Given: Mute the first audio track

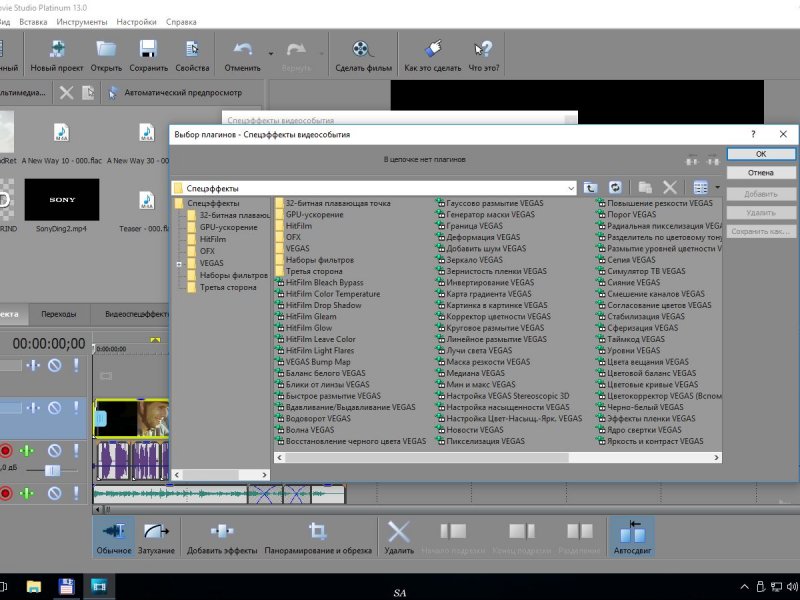Looking at the screenshot, I should click(x=55, y=451).
